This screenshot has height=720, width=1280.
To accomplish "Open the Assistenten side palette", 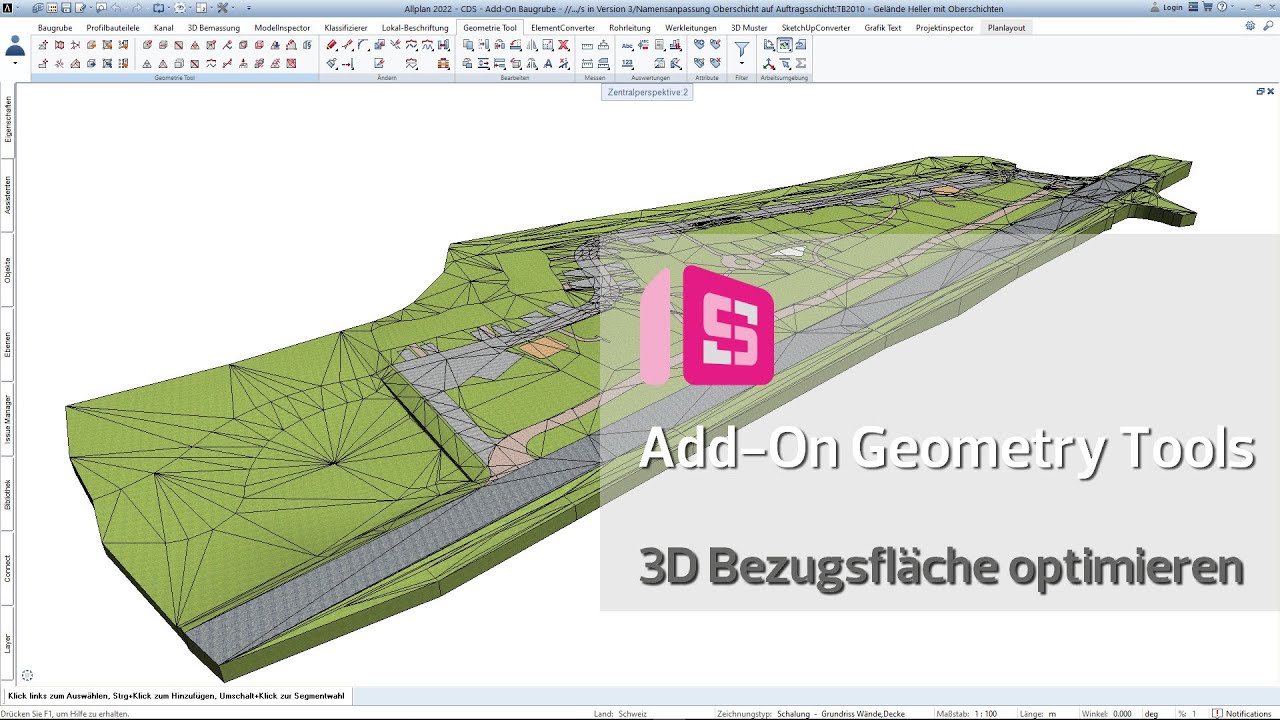I will point(8,195).
